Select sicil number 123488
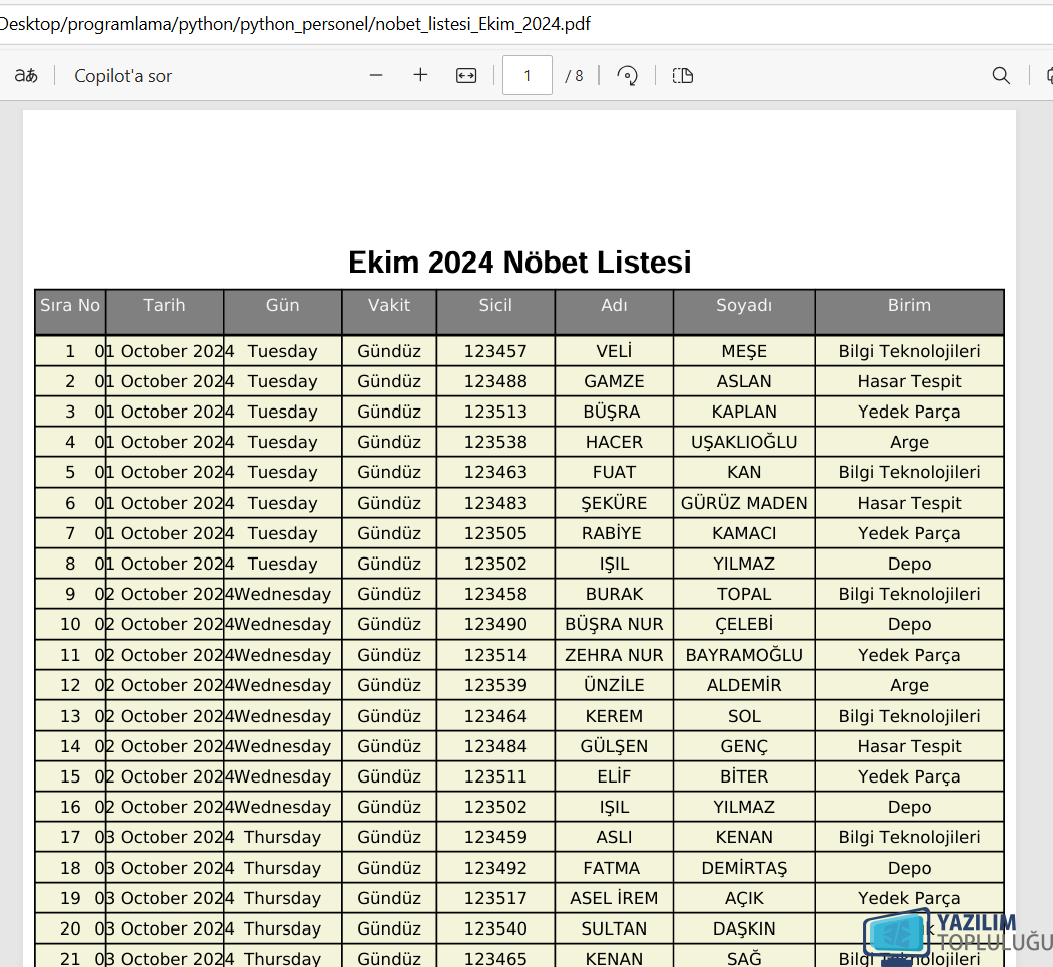1053x967 pixels. 495,381
